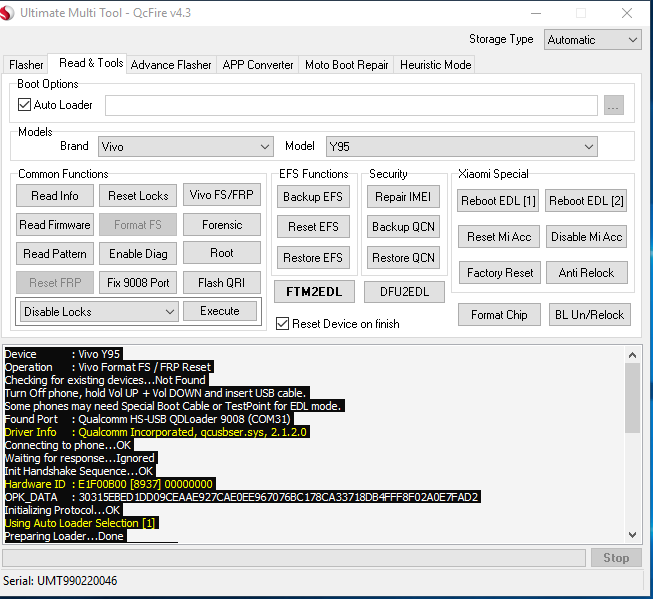653x599 pixels.
Task: Click the Reboot EDL [2] button
Action: [x=586, y=201]
